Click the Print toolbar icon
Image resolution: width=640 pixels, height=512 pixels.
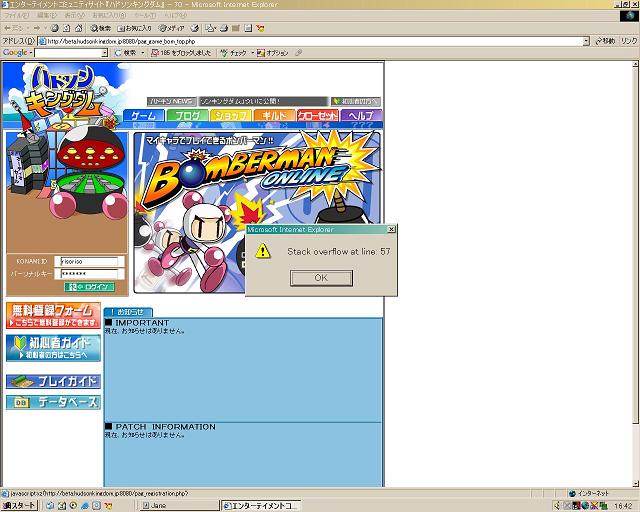pyautogui.click(x=224, y=28)
